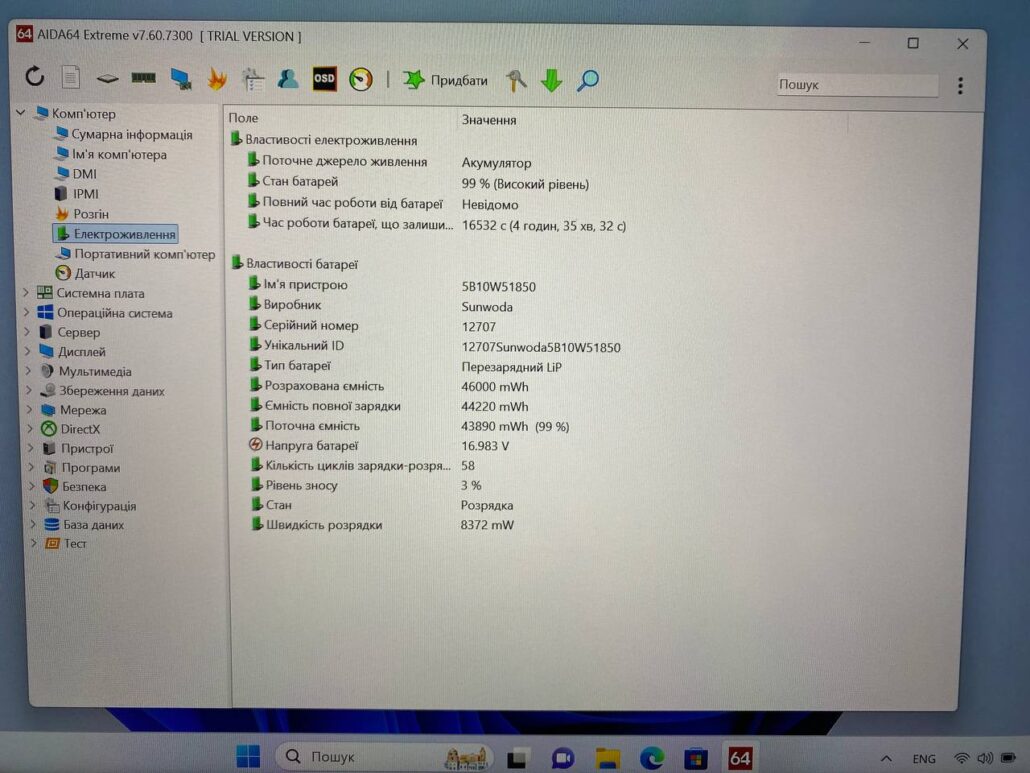Expand the Збереження даних node
Viewport: 1030px width, 773px height.
30,390
